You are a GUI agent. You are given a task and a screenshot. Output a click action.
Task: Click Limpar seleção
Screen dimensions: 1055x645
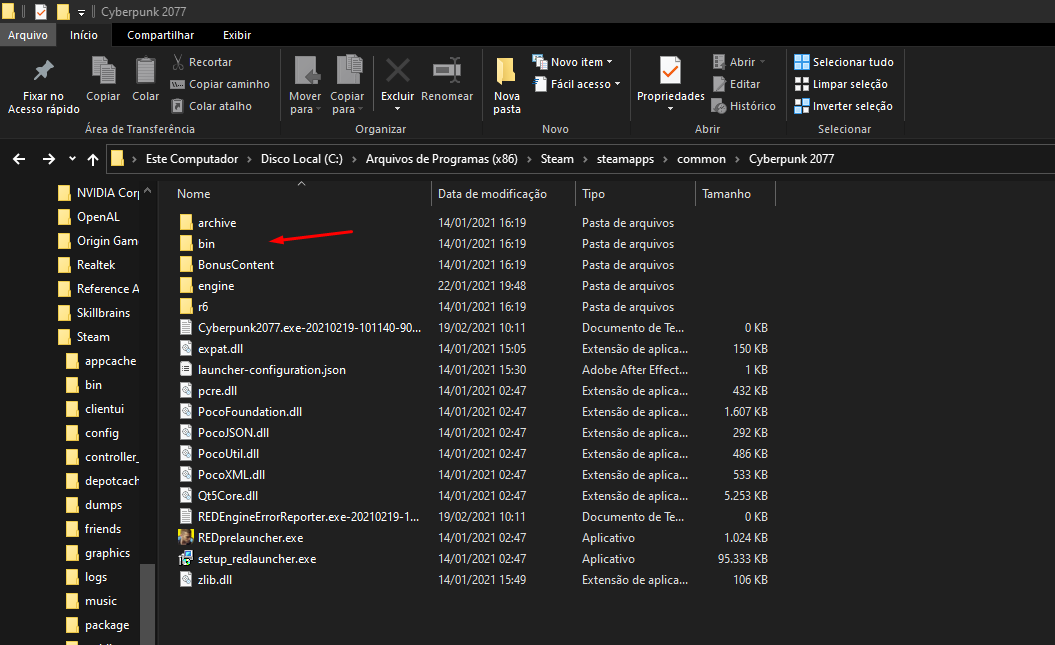(x=841, y=84)
